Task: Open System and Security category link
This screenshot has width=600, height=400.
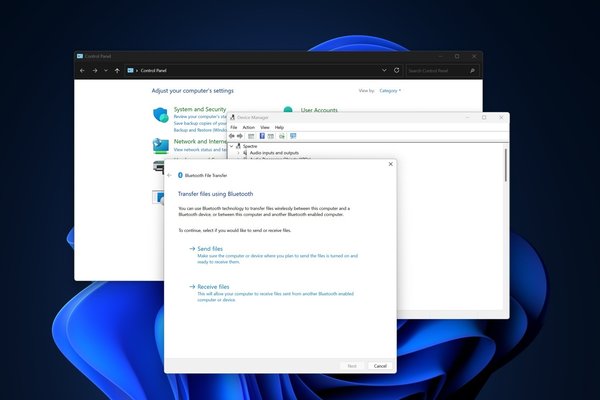Action: click(x=200, y=109)
